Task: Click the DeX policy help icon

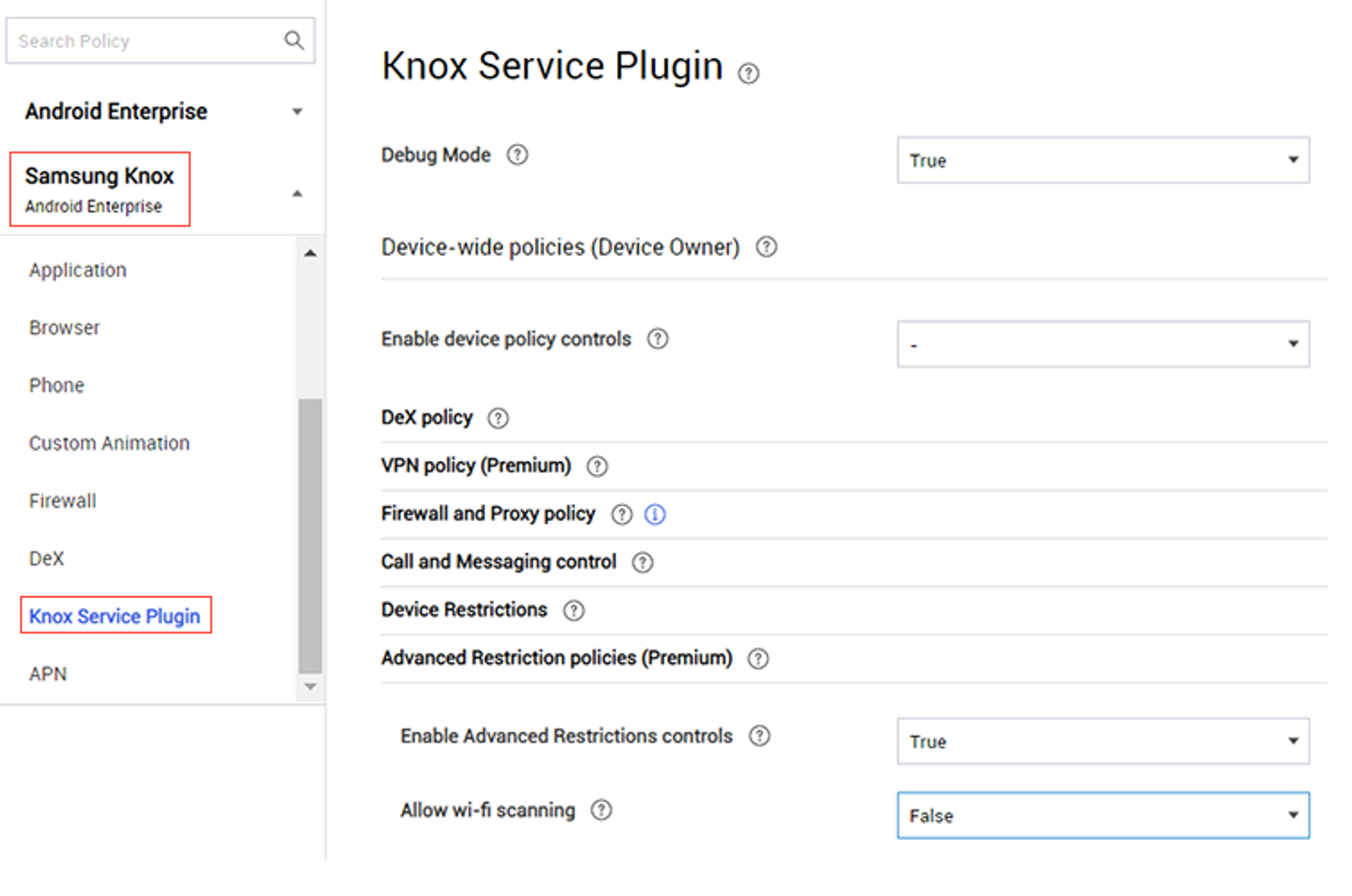Action: 498,418
